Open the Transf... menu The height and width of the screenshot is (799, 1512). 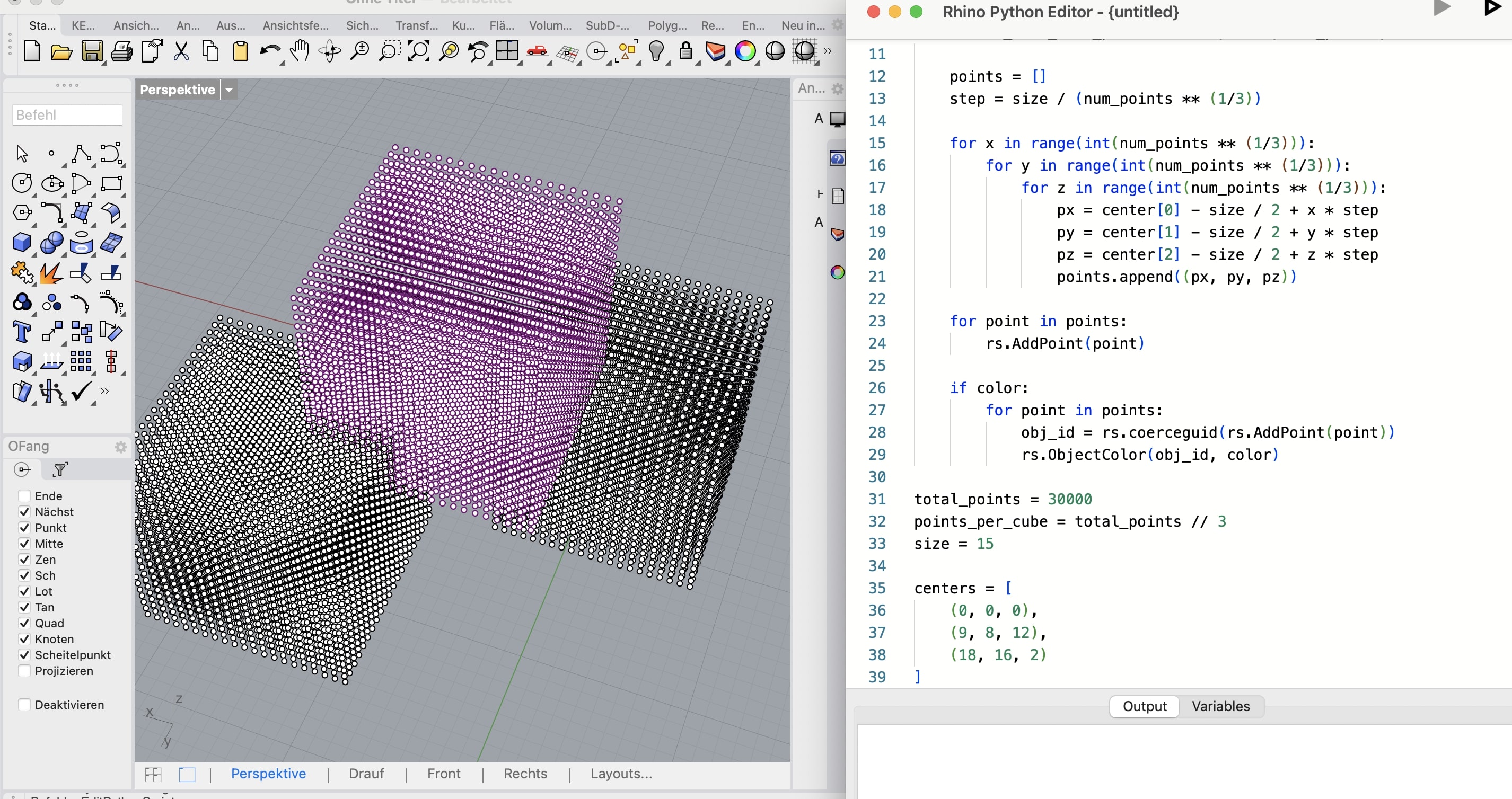point(416,26)
